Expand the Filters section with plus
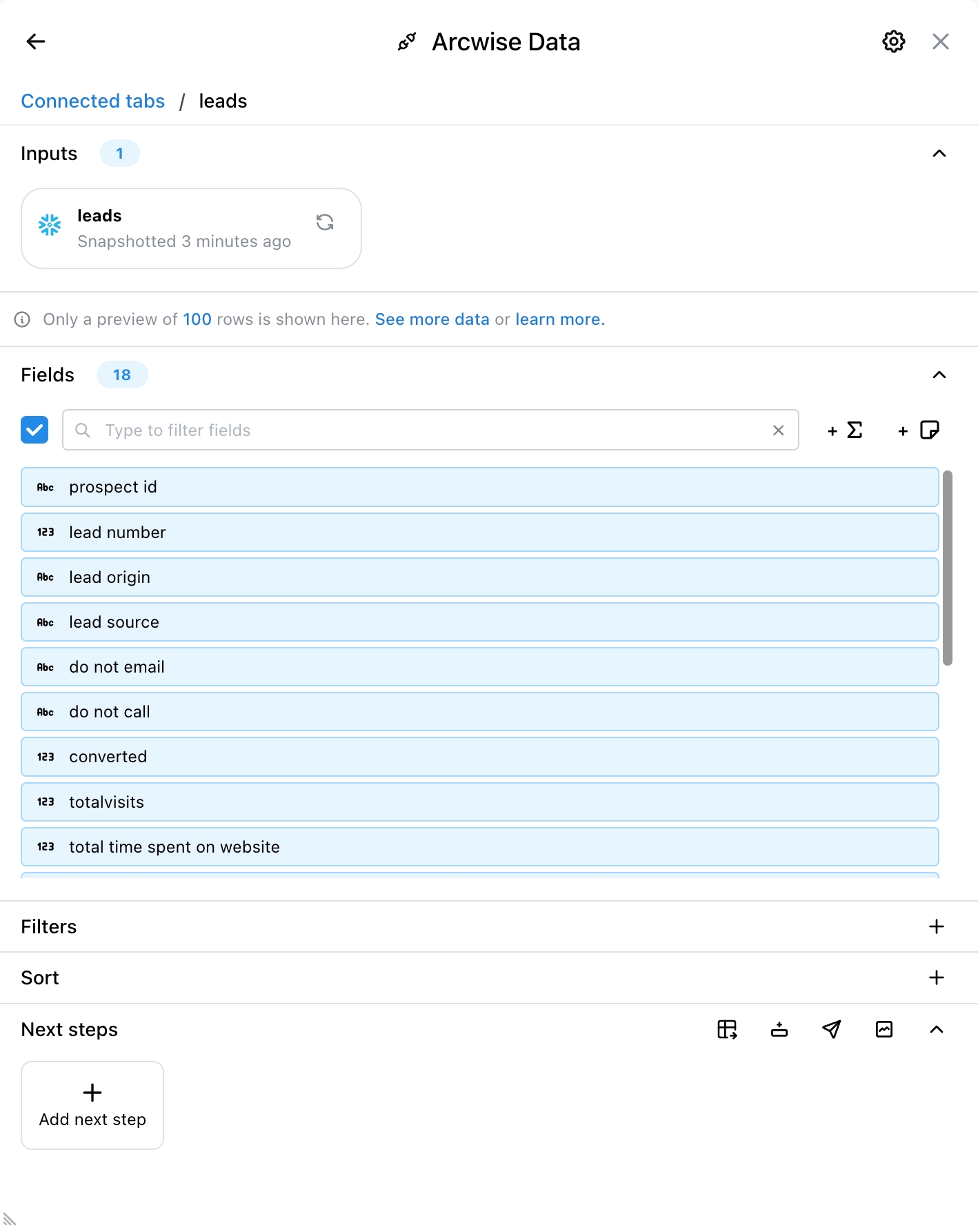978x1232 pixels. point(936,926)
